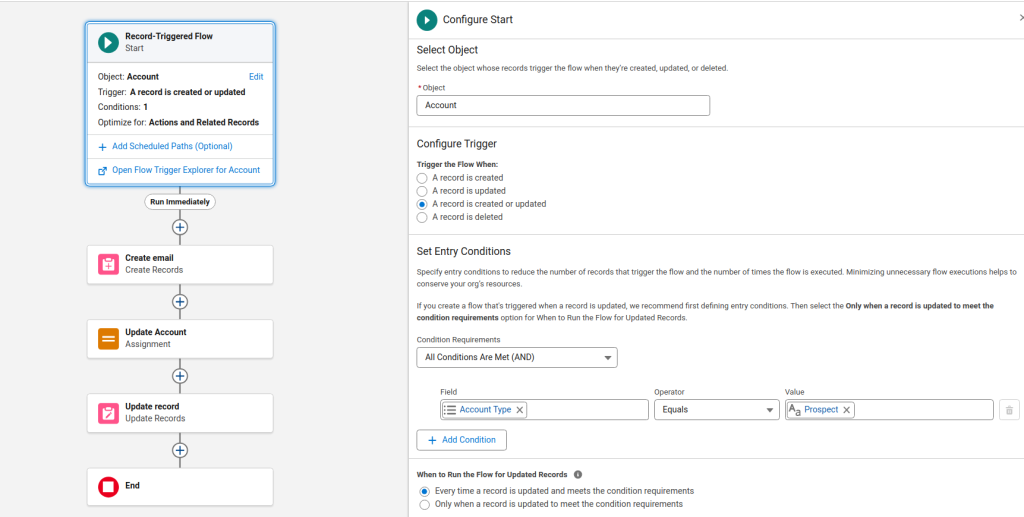Select the Create email Create Records node
Viewport: 1024px width, 517px height.
[180, 264]
